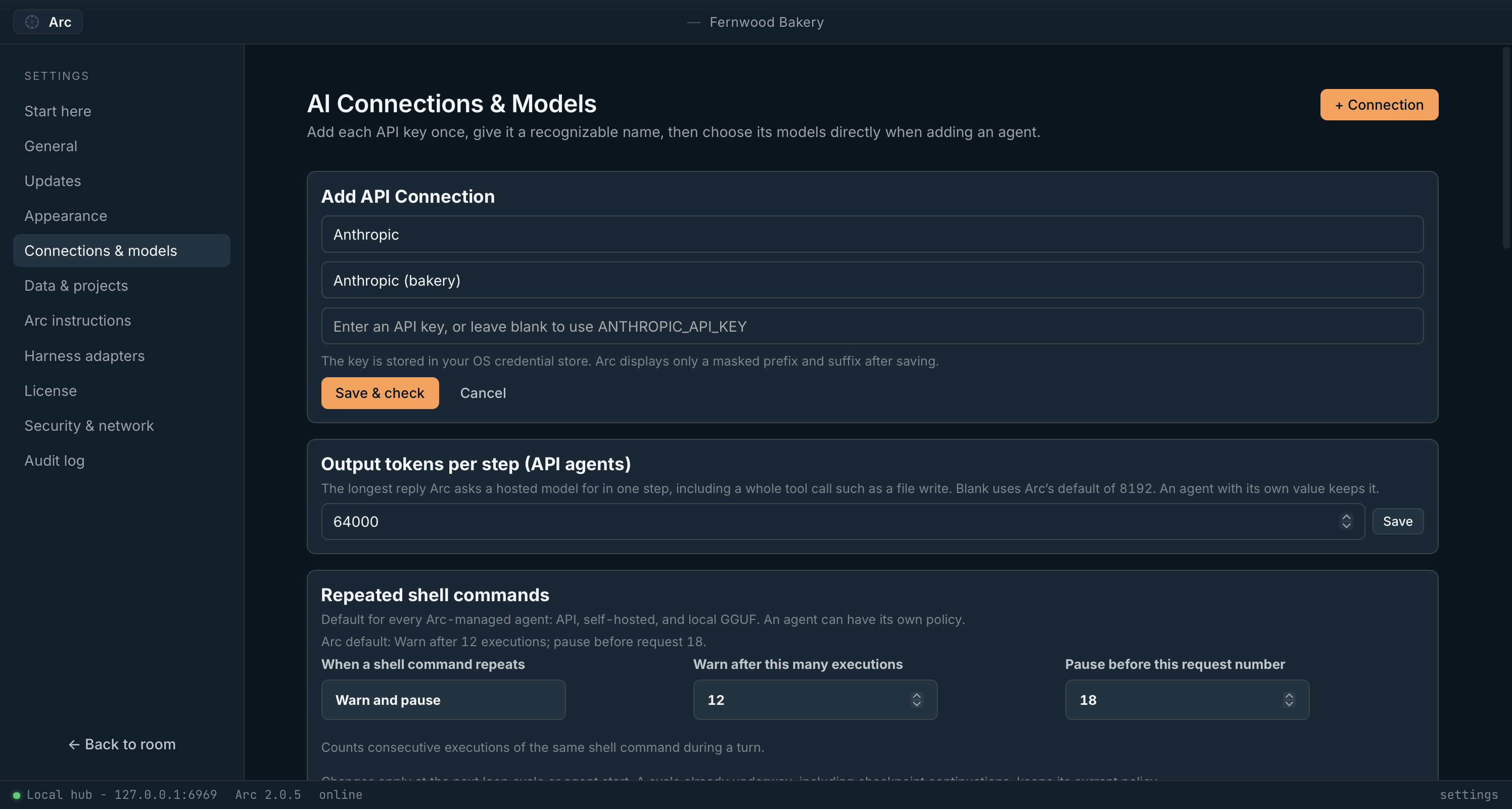Screen dimensions: 1512x809
Task: Click the + Connection button
Action: (x=1380, y=105)
